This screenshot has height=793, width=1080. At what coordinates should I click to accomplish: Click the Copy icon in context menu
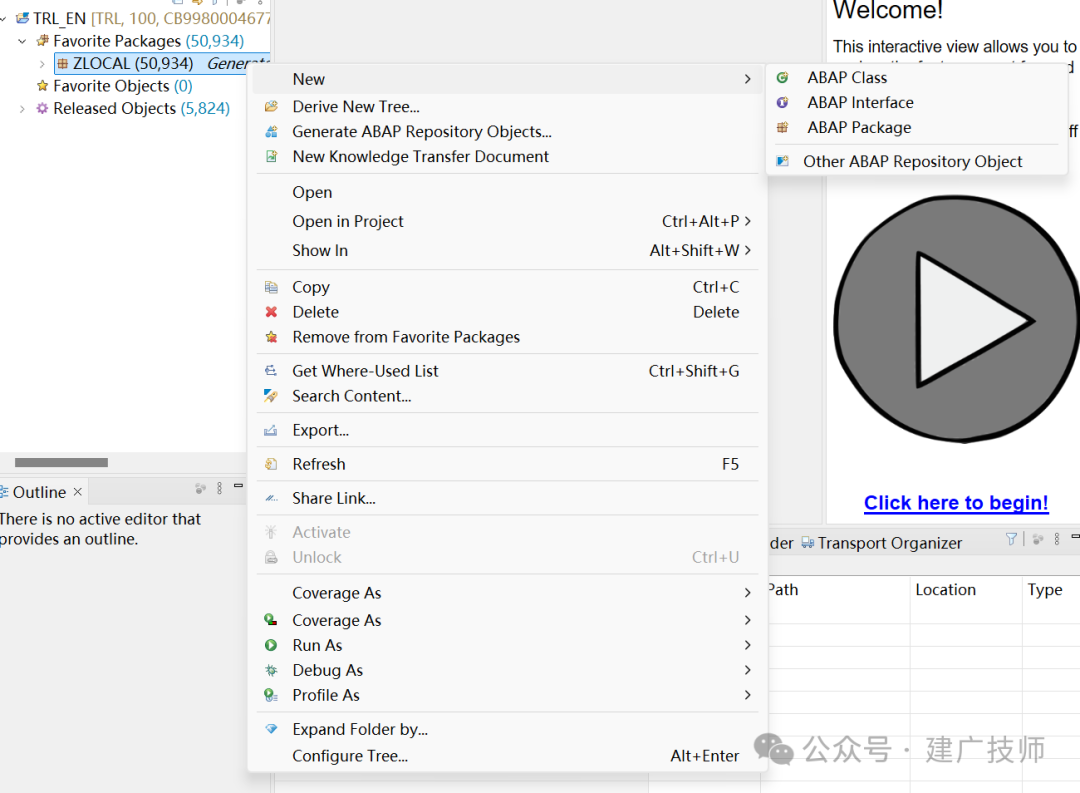[x=271, y=287]
